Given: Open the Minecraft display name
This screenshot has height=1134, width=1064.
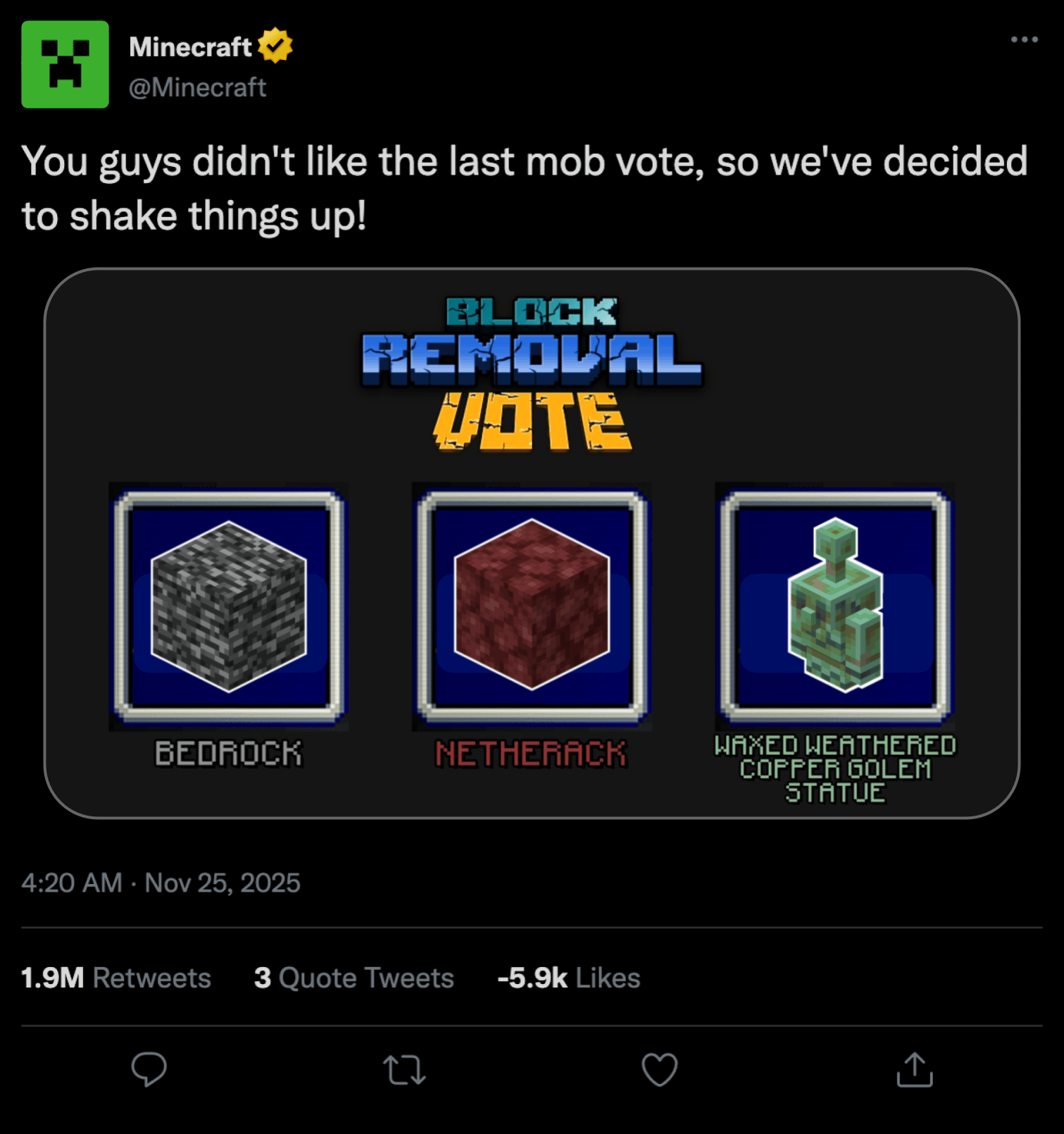Looking at the screenshot, I should point(190,47).
